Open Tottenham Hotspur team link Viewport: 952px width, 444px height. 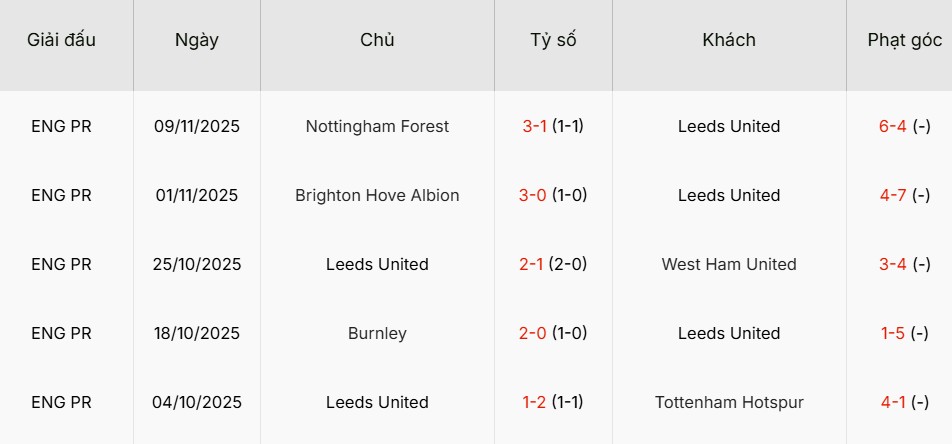click(x=729, y=402)
